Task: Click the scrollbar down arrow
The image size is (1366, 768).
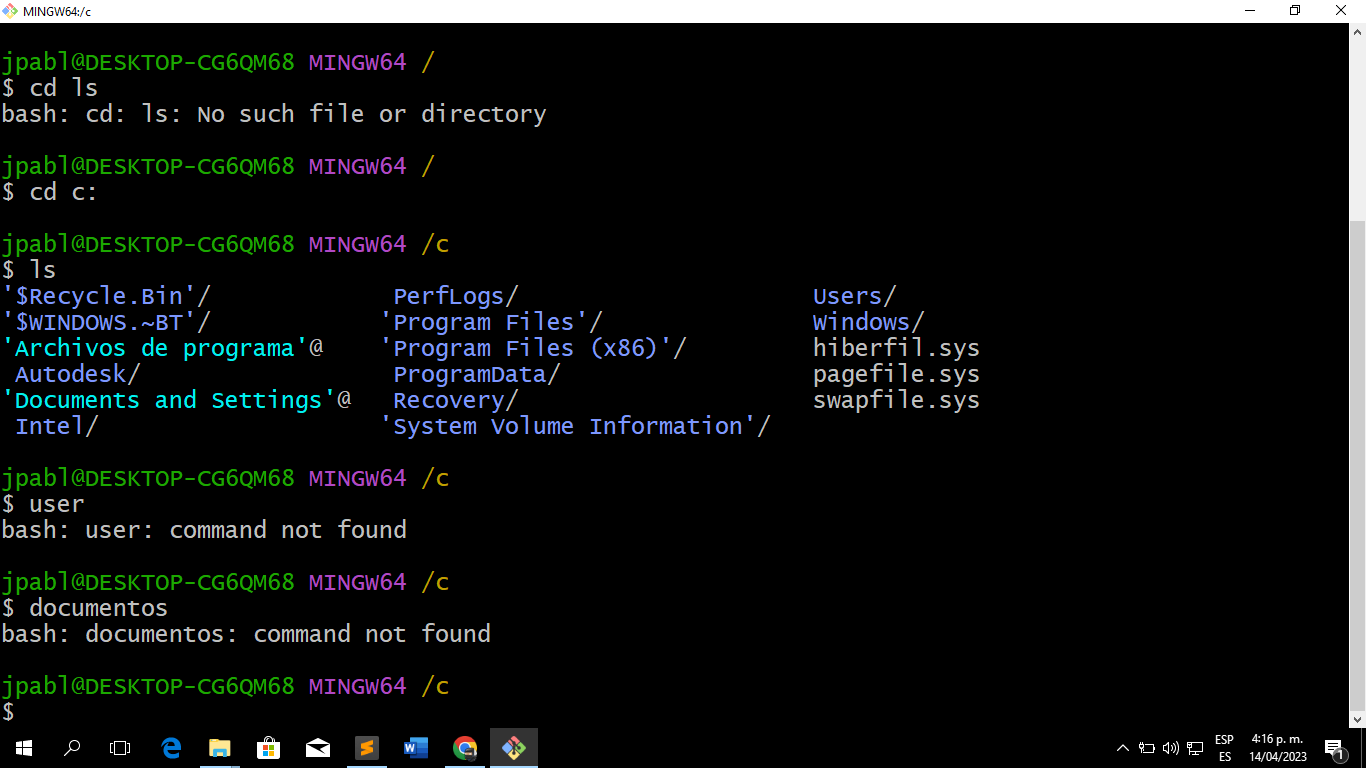Action: [1357, 719]
